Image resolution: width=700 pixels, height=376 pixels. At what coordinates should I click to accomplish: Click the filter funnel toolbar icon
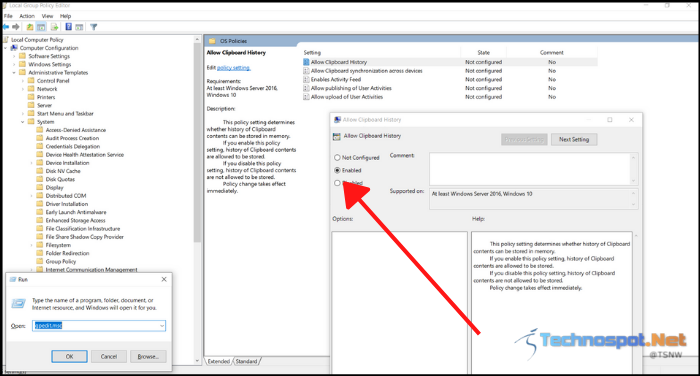[93, 27]
